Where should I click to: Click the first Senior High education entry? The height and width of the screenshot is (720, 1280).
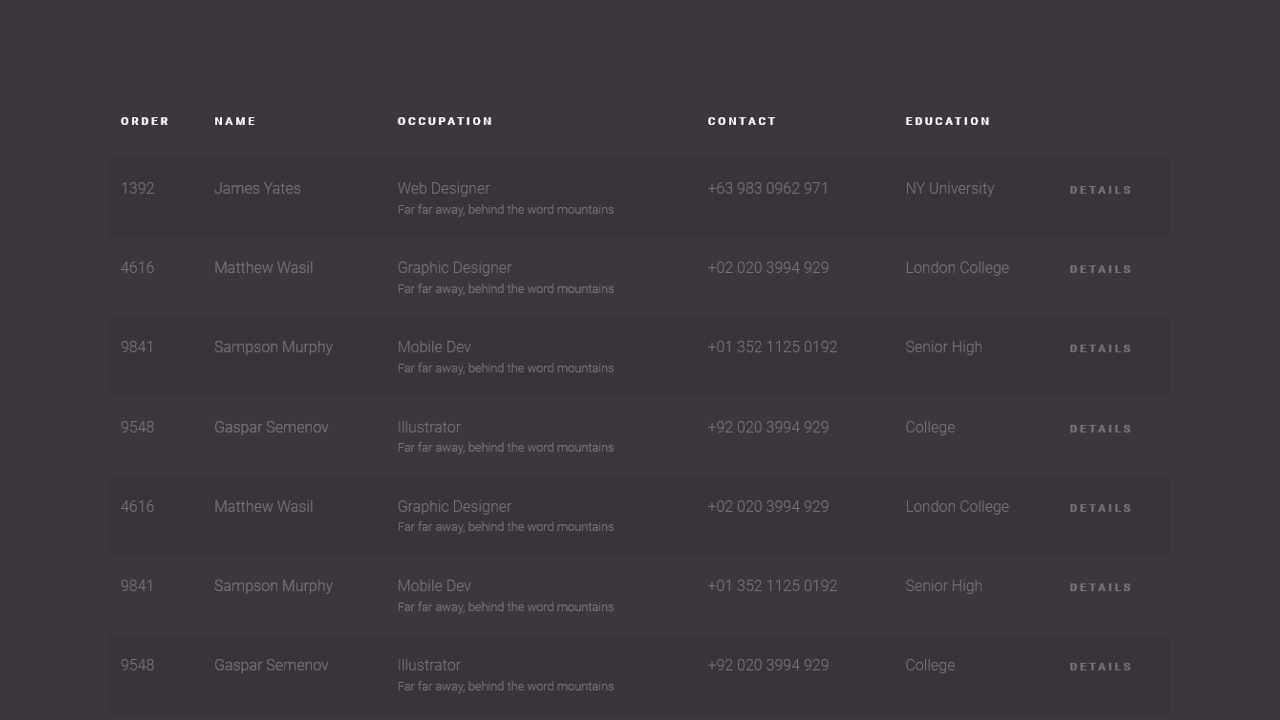coord(943,347)
